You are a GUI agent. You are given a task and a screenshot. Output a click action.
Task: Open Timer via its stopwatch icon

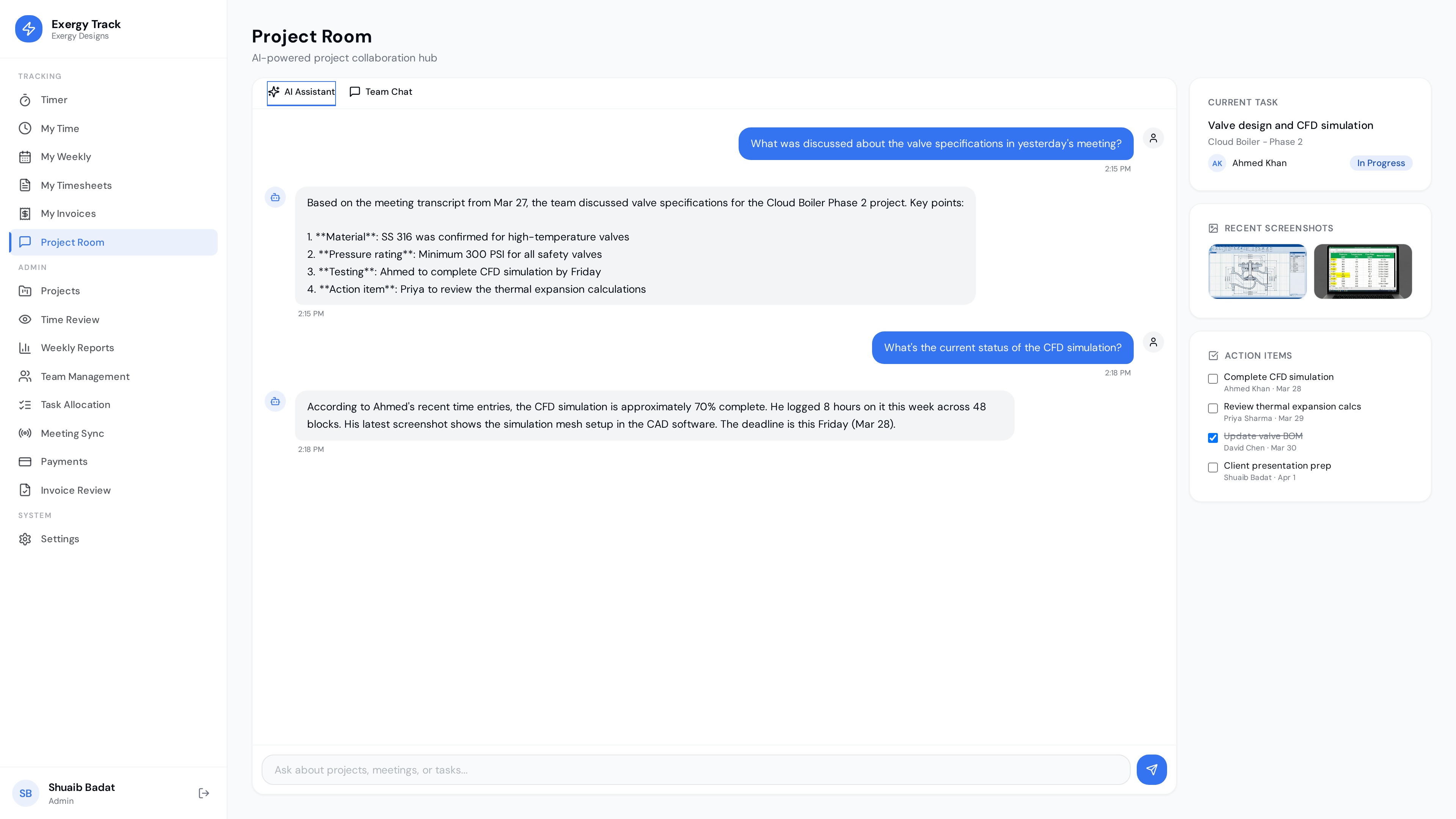point(25,100)
